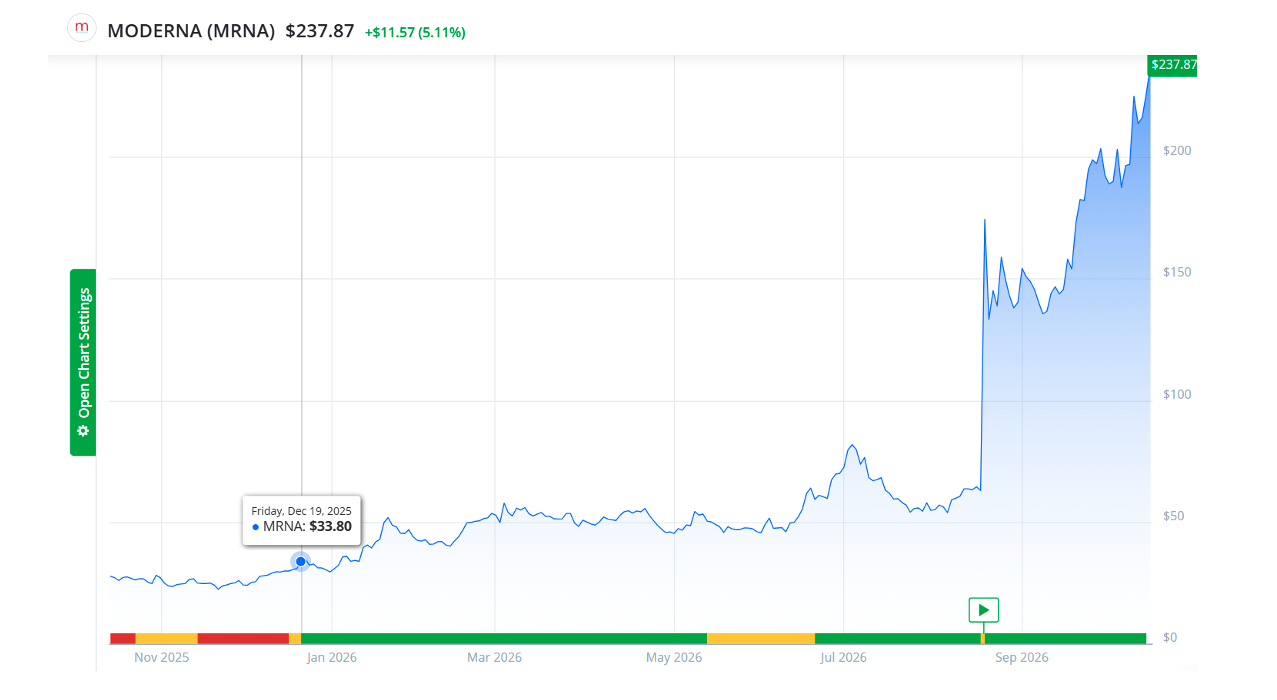This screenshot has width=1277, height=700.
Task: Click the green play marker flag
Action: tap(983, 610)
